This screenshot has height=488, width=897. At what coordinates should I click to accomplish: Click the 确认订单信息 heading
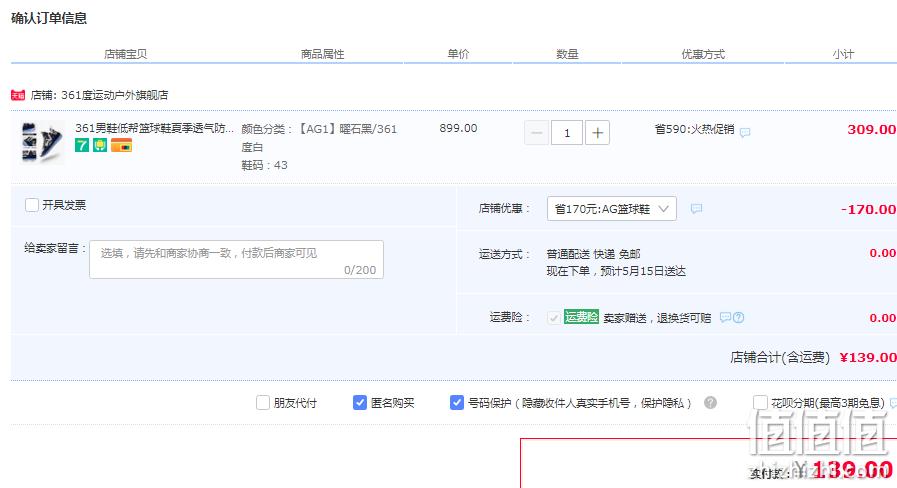(x=49, y=18)
